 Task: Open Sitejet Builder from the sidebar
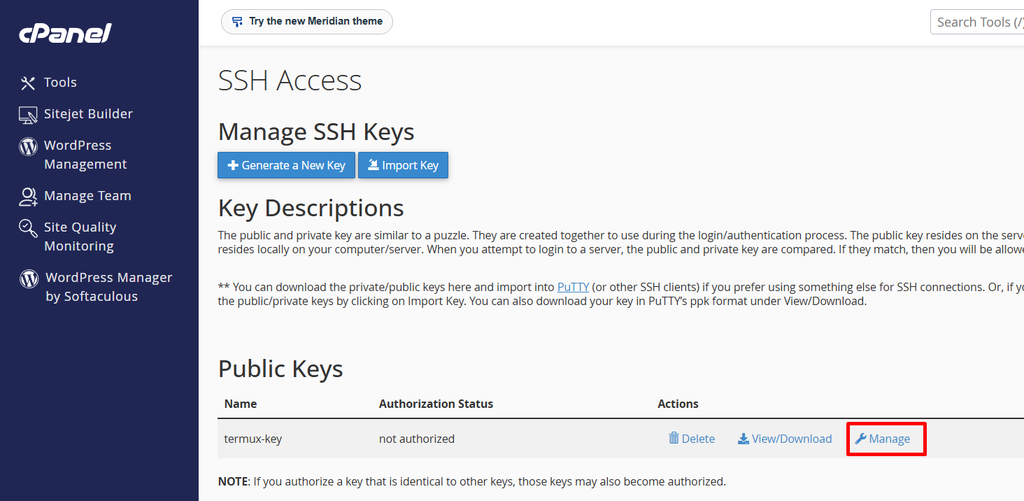(x=88, y=114)
